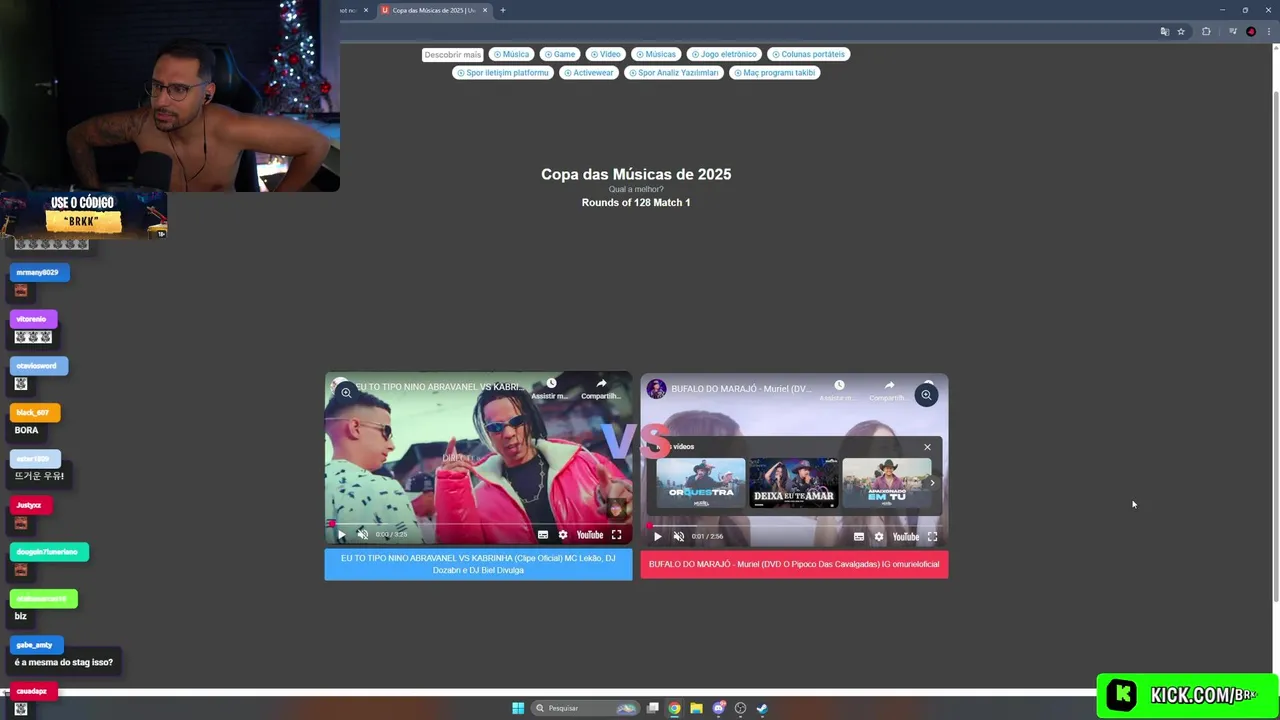Open Windows Start menu
Viewport: 1280px width, 720px height.
pos(518,708)
